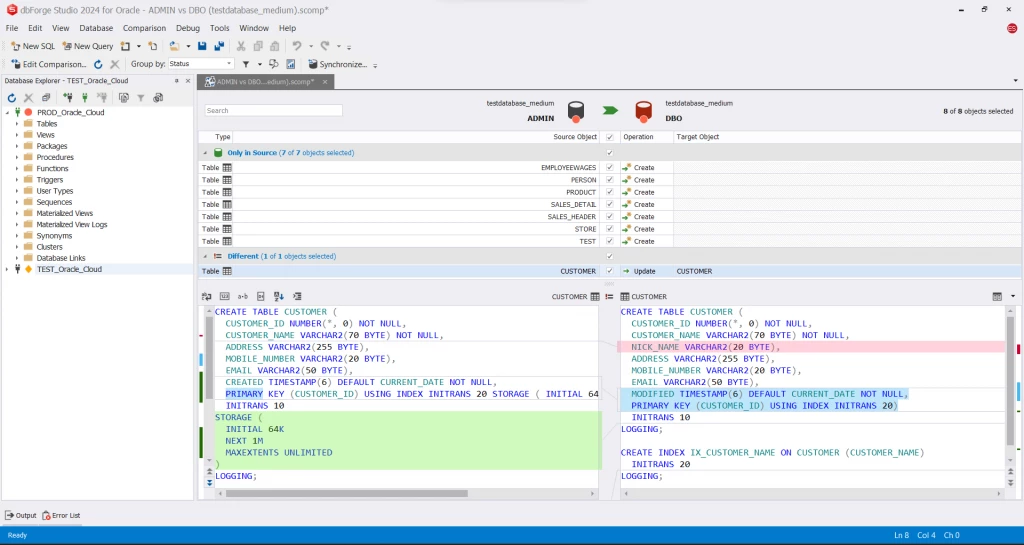This screenshot has width=1024, height=545.
Task: Uncheck the TEST table checkbox
Action: click(610, 241)
